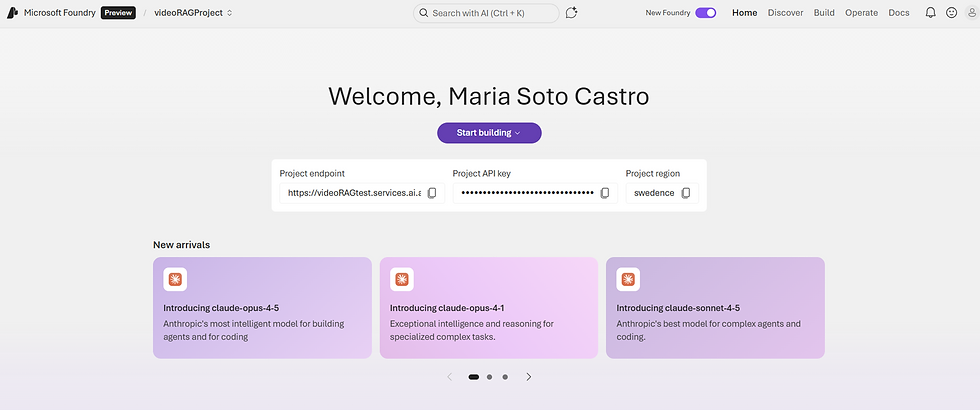
Task: Open the new AI chat icon
Action: coord(571,13)
